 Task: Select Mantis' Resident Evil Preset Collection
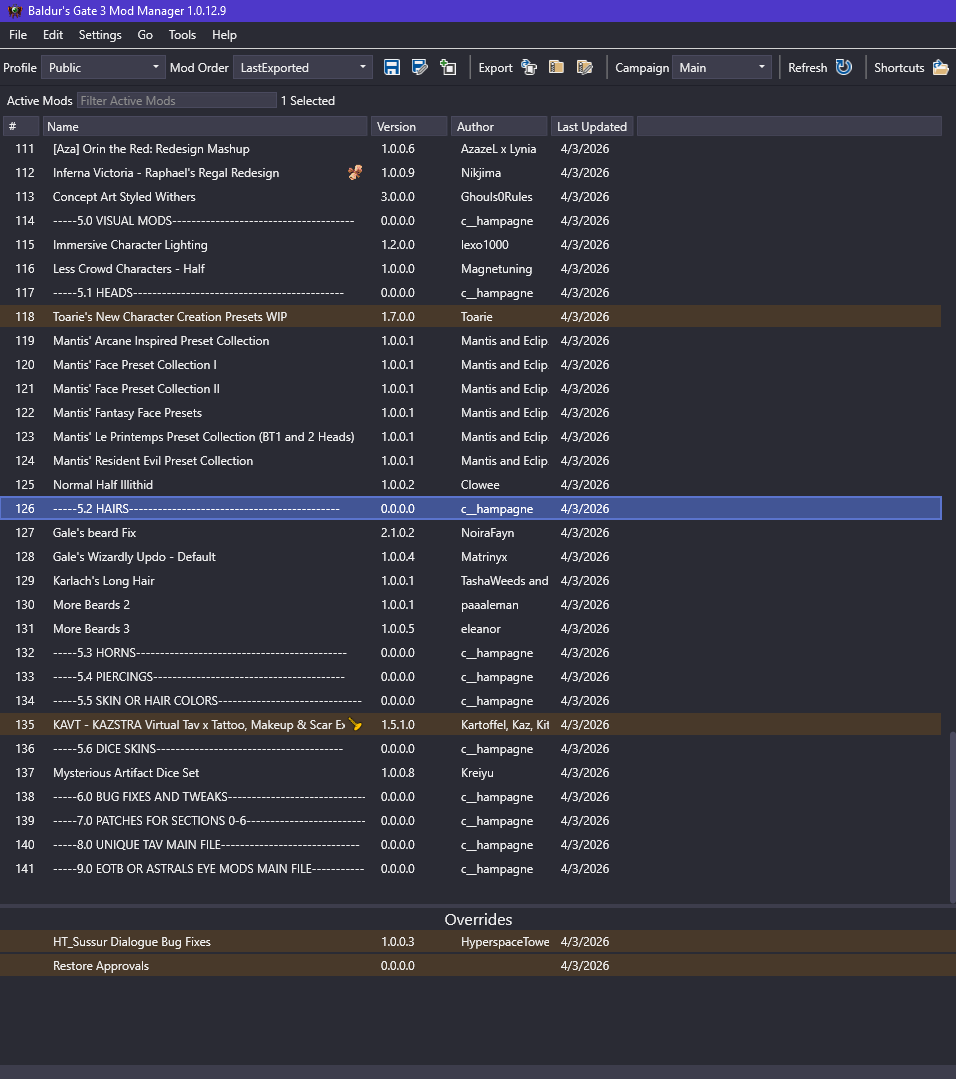click(471, 461)
